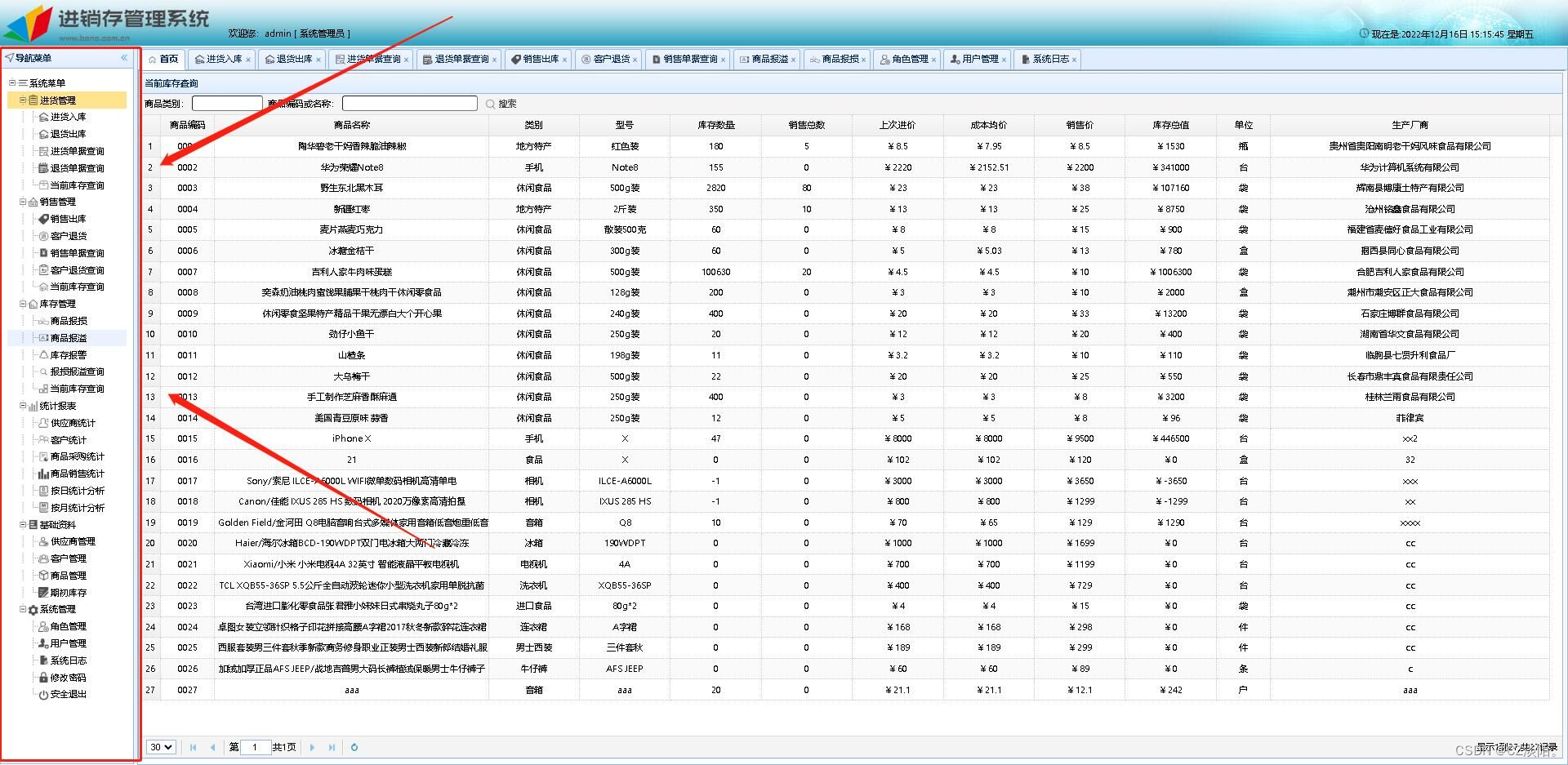Collapse the 系统菜单 root node
The width and height of the screenshot is (1568, 765).
click(x=12, y=83)
